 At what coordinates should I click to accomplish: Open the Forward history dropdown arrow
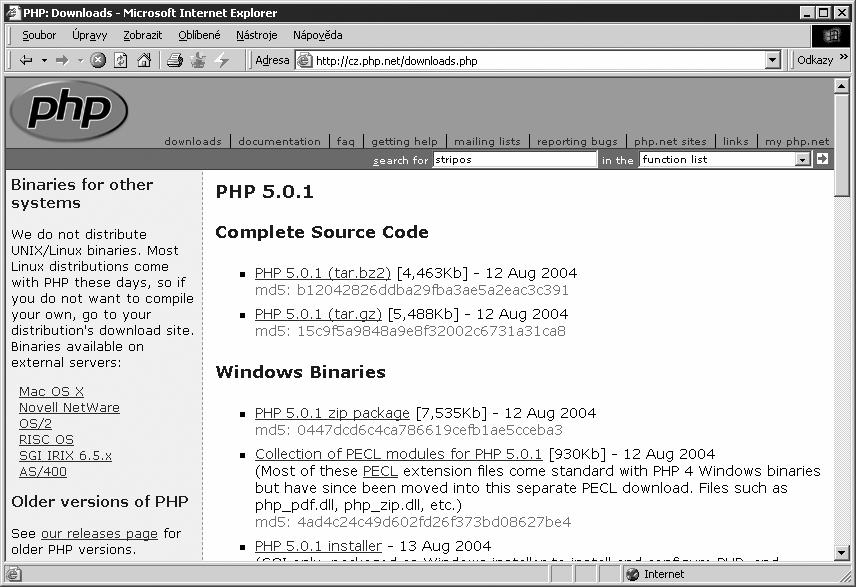point(80,61)
